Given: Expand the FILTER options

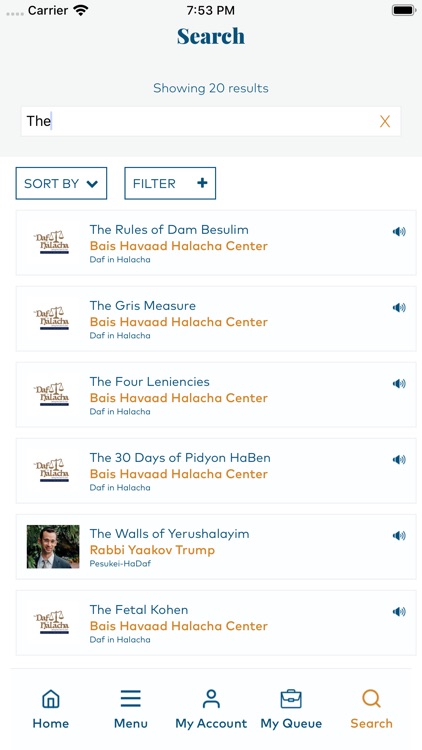Looking at the screenshot, I should [170, 183].
